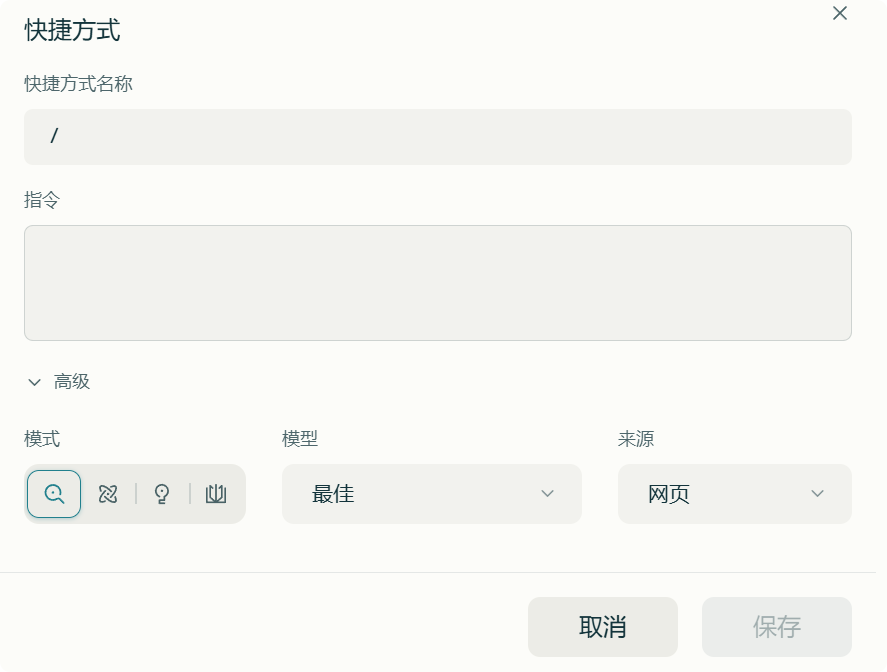This screenshot has height=672, width=887.
Task: Pick the open-book learning mode icon
Action: pos(216,494)
